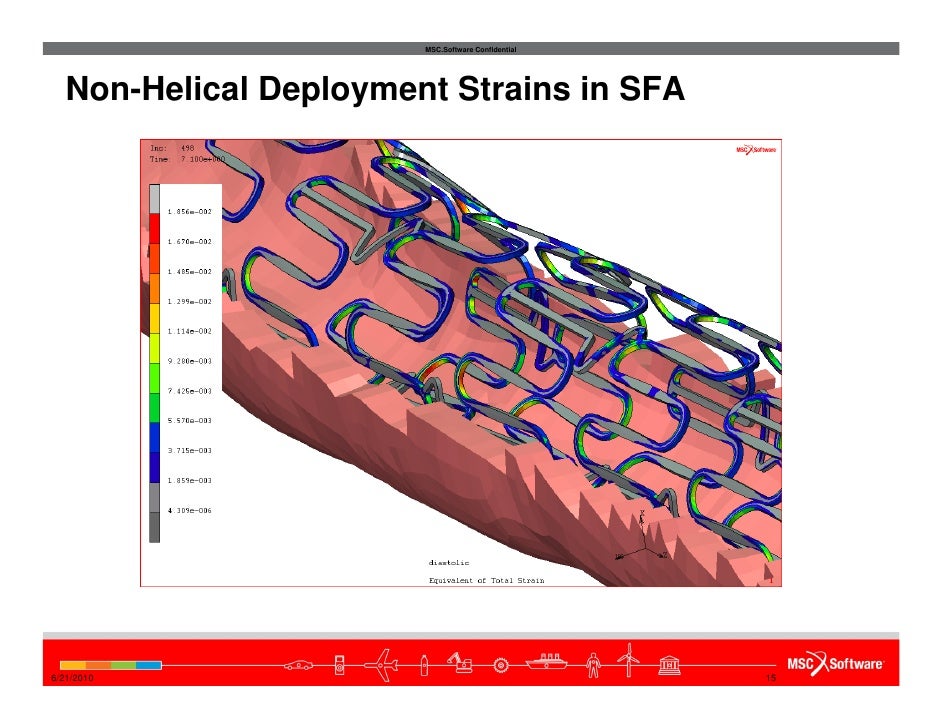Image resolution: width=942 pixels, height=728 pixels.
Task: Click the yellow segment of the footer color bar
Action: click(73, 665)
